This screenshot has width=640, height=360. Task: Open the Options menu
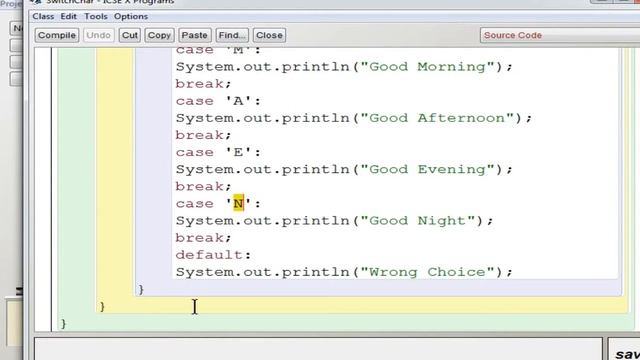click(x=131, y=16)
